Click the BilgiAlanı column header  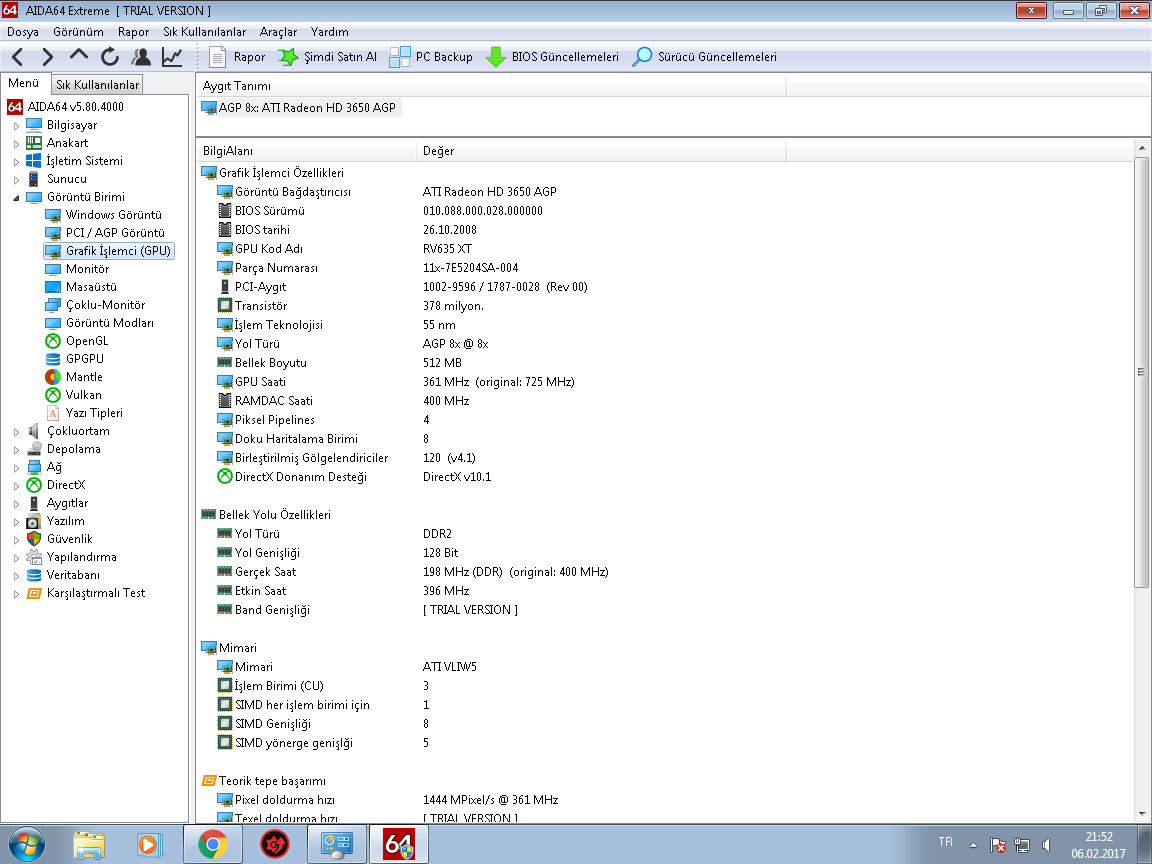[x=306, y=151]
